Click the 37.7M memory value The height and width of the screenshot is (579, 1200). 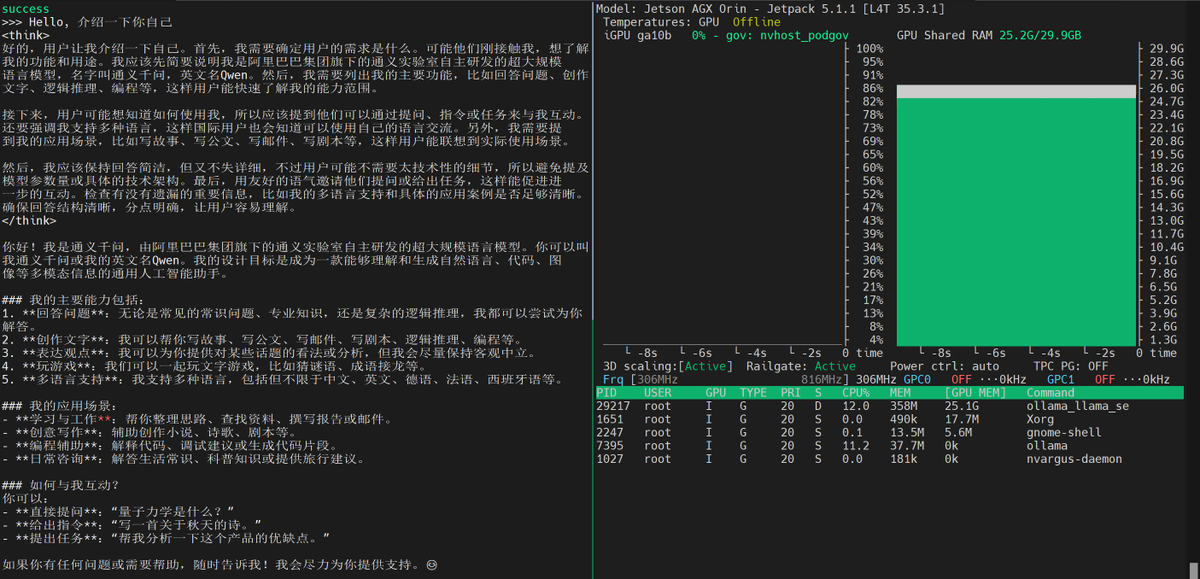907,446
